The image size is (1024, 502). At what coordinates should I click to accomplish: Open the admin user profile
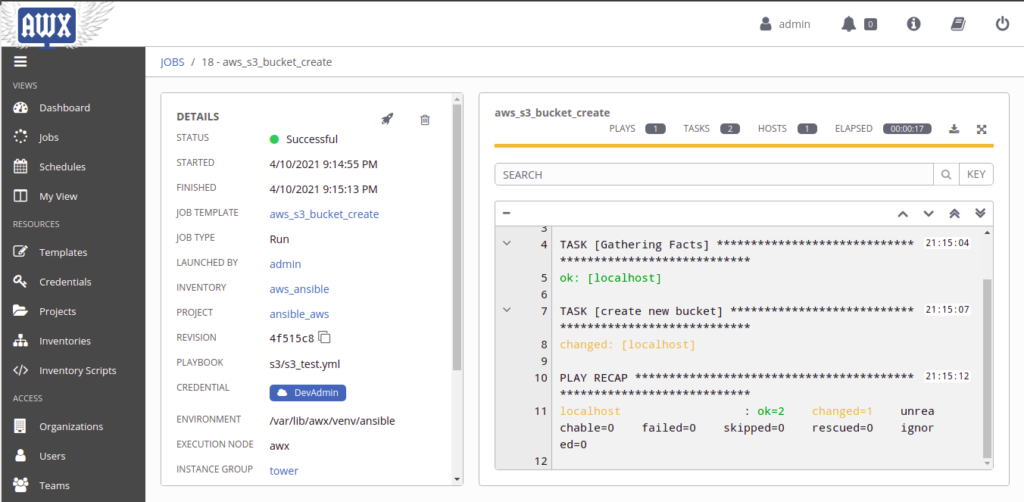785,24
